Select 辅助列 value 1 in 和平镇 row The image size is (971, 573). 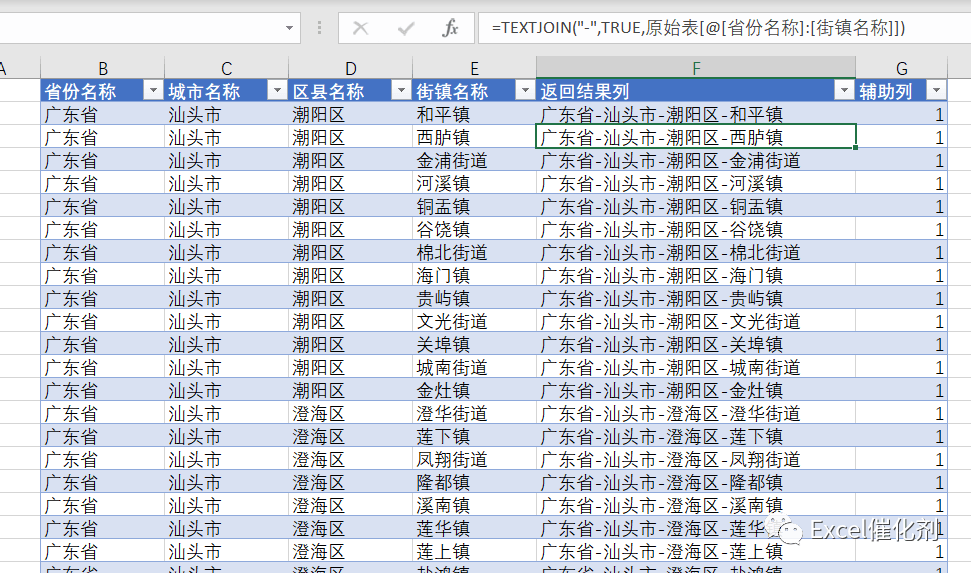click(902, 114)
